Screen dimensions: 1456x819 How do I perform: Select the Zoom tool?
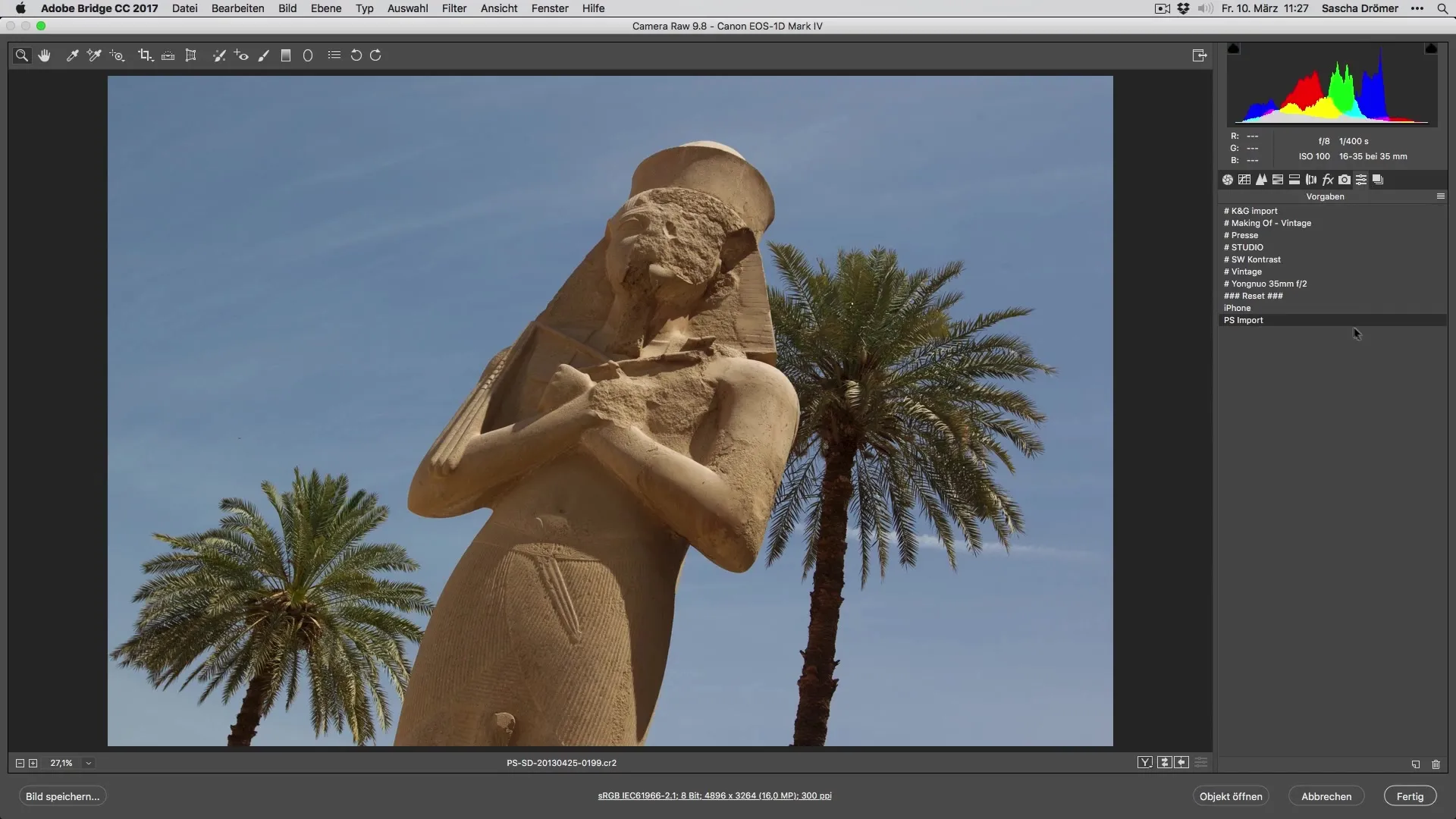pos(22,55)
